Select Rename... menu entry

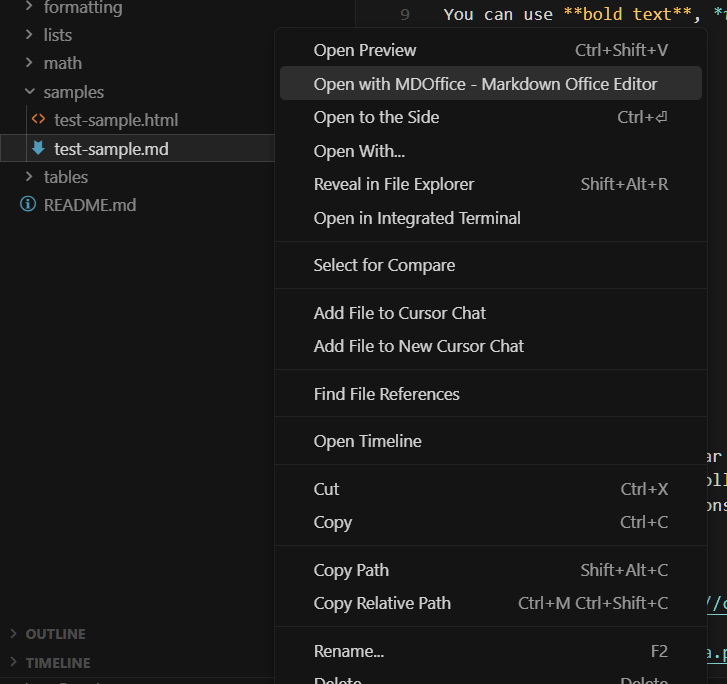[x=491, y=651]
